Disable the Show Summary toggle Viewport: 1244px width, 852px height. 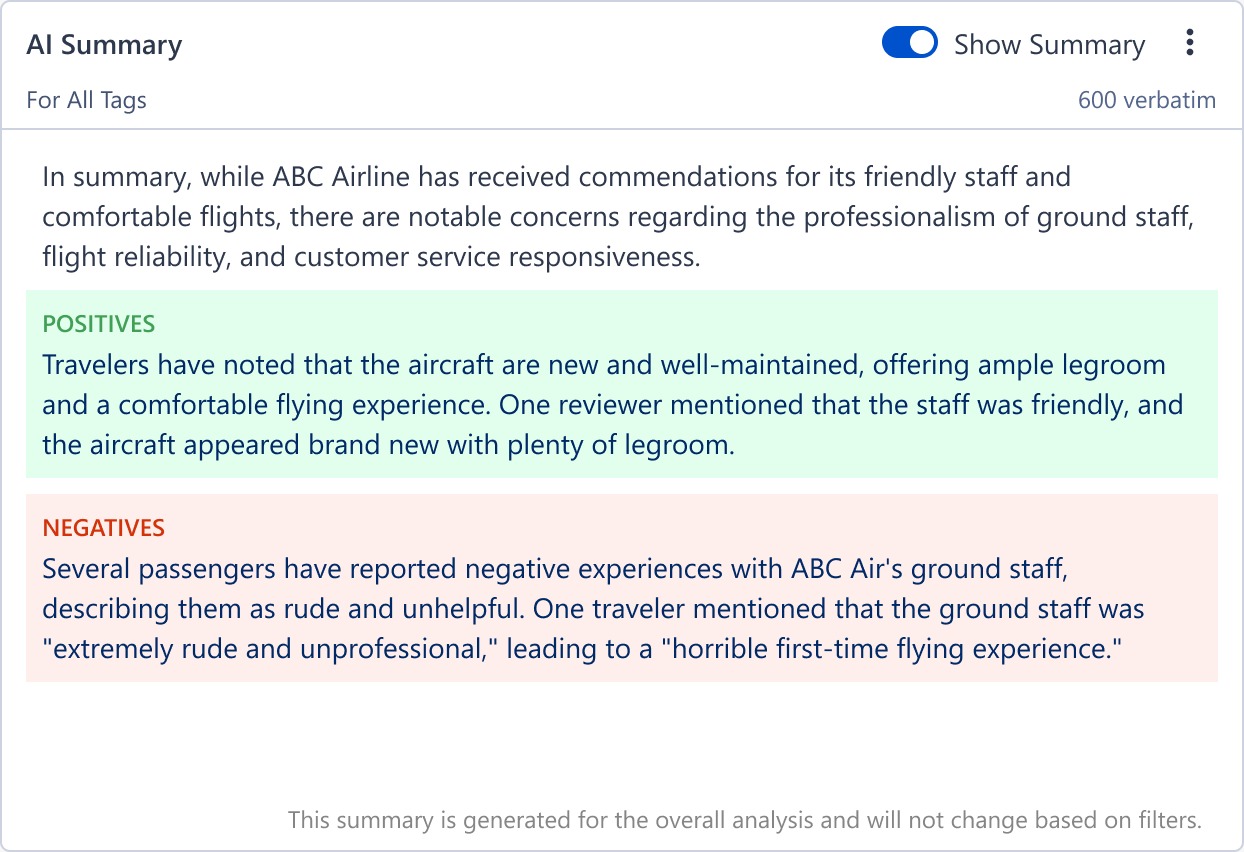[x=909, y=42]
